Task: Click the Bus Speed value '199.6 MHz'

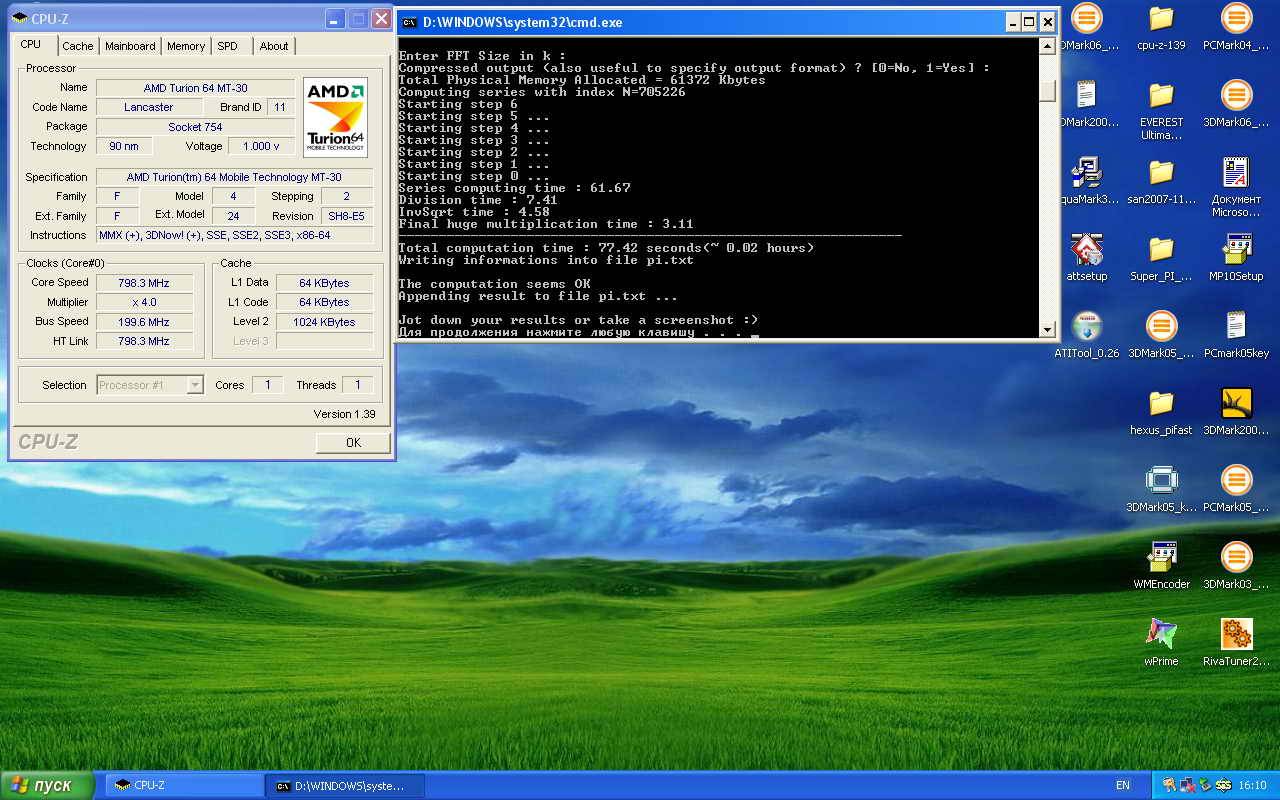Action: [144, 322]
